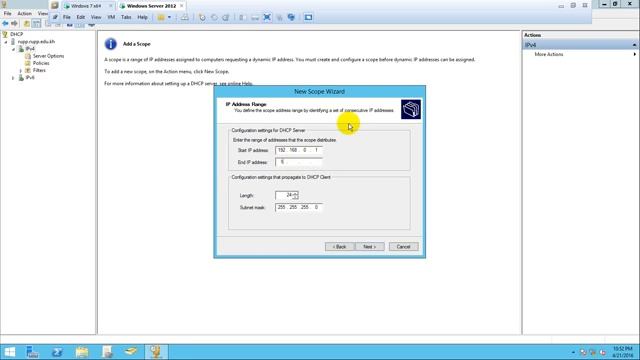Open Server Manager from the taskbar
640x360 pixels.
click(32, 352)
